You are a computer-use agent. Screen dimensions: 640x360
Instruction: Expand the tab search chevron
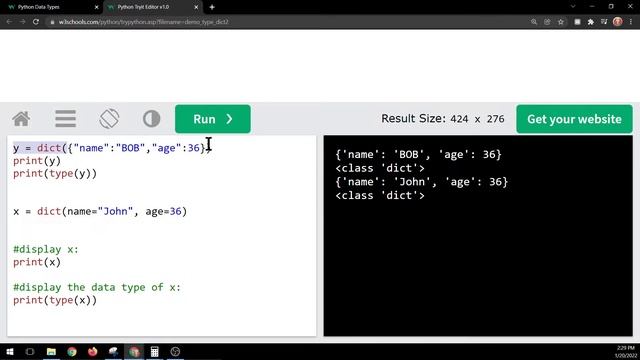(x=573, y=7)
